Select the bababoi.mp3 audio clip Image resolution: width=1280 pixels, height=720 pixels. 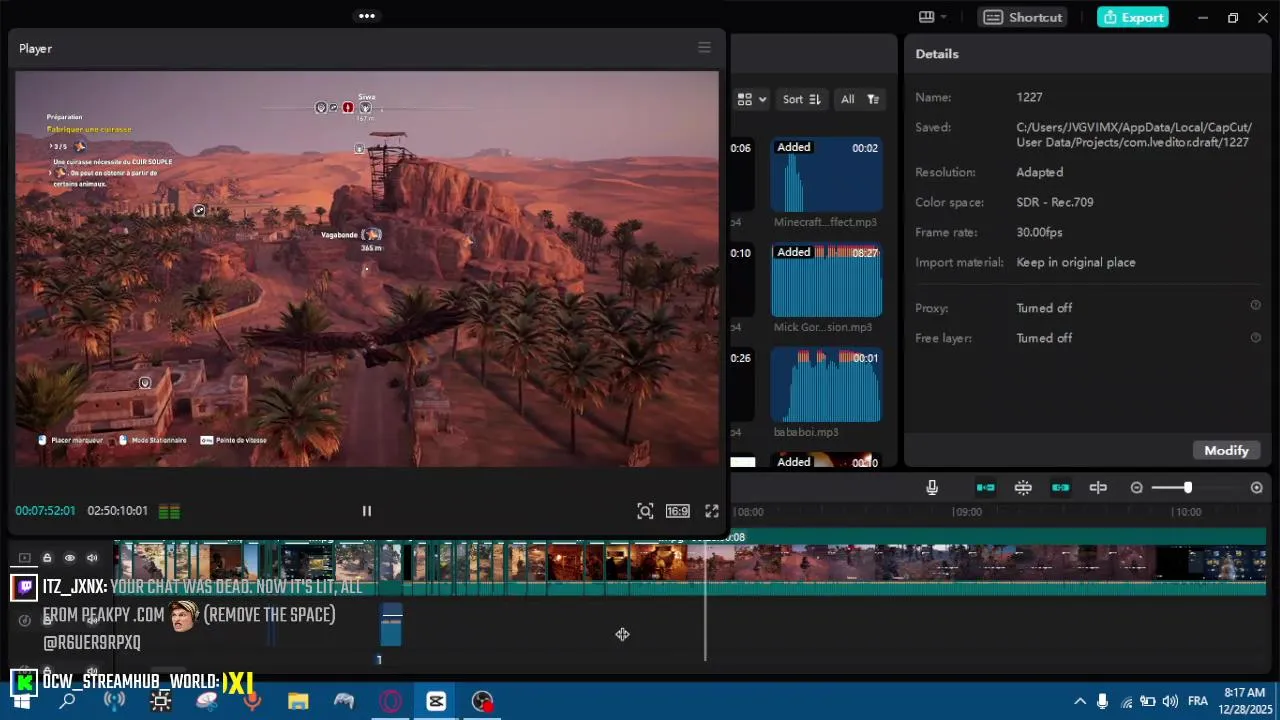pos(826,386)
